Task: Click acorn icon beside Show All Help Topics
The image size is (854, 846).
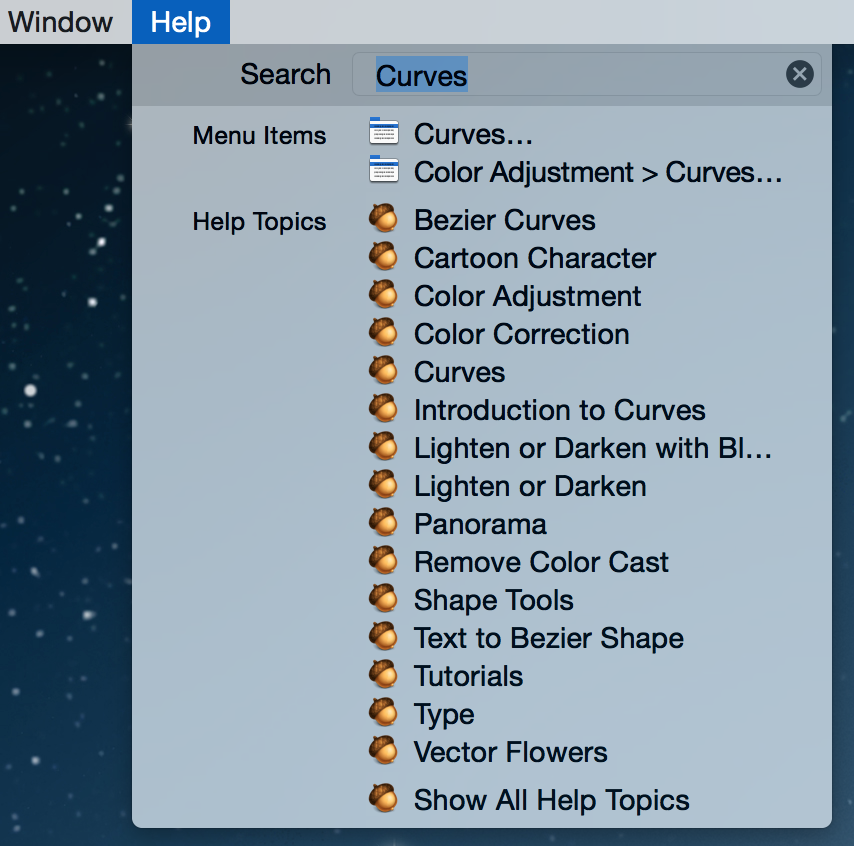Action: (x=383, y=798)
